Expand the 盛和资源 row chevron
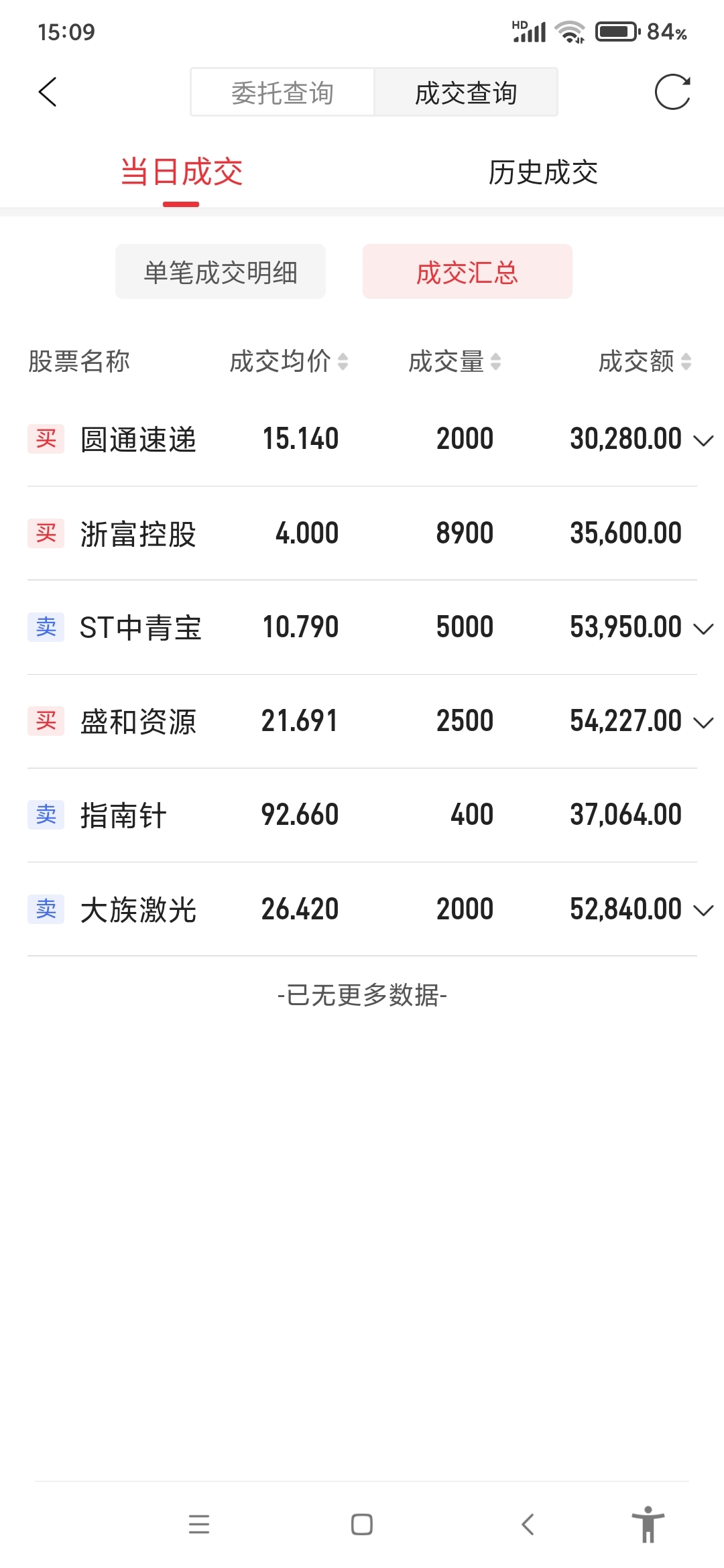The height and width of the screenshot is (1568, 724). coord(703,722)
